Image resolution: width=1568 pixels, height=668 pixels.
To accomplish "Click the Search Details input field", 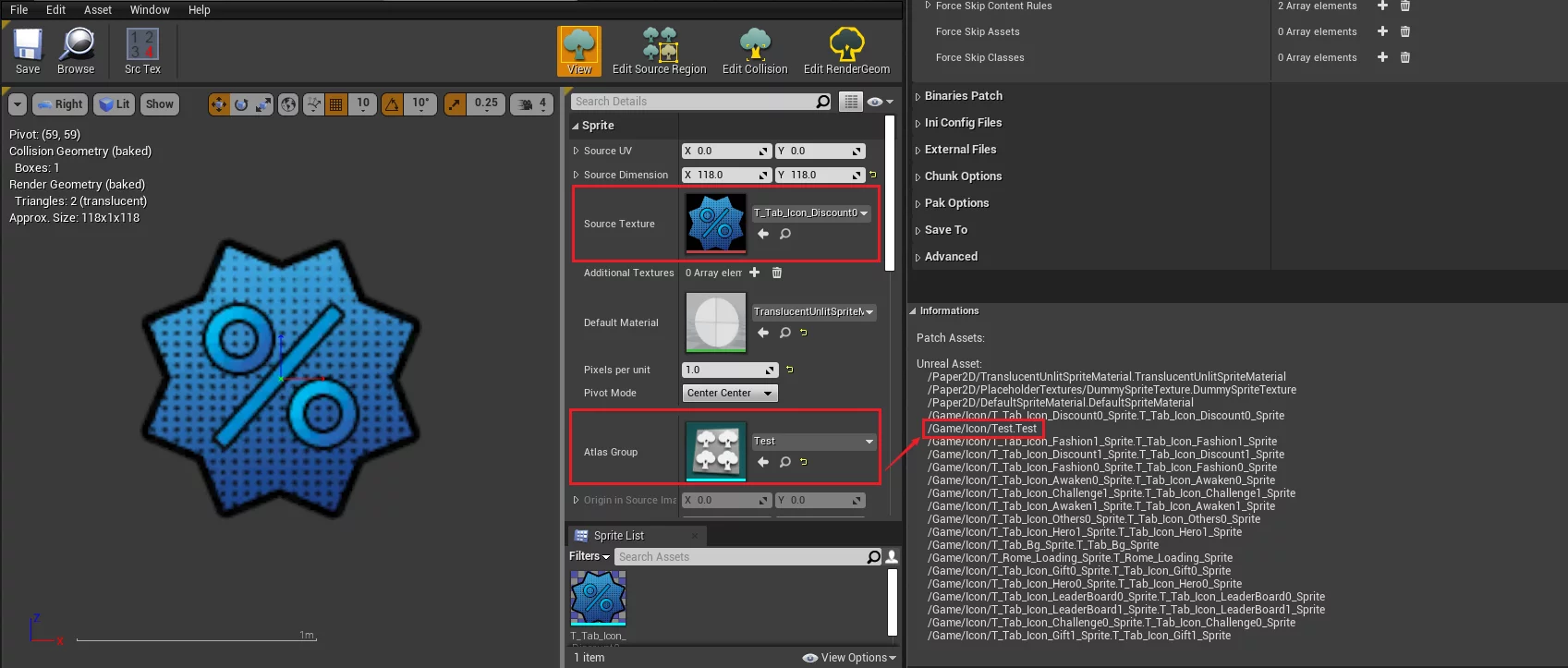I will (x=693, y=102).
